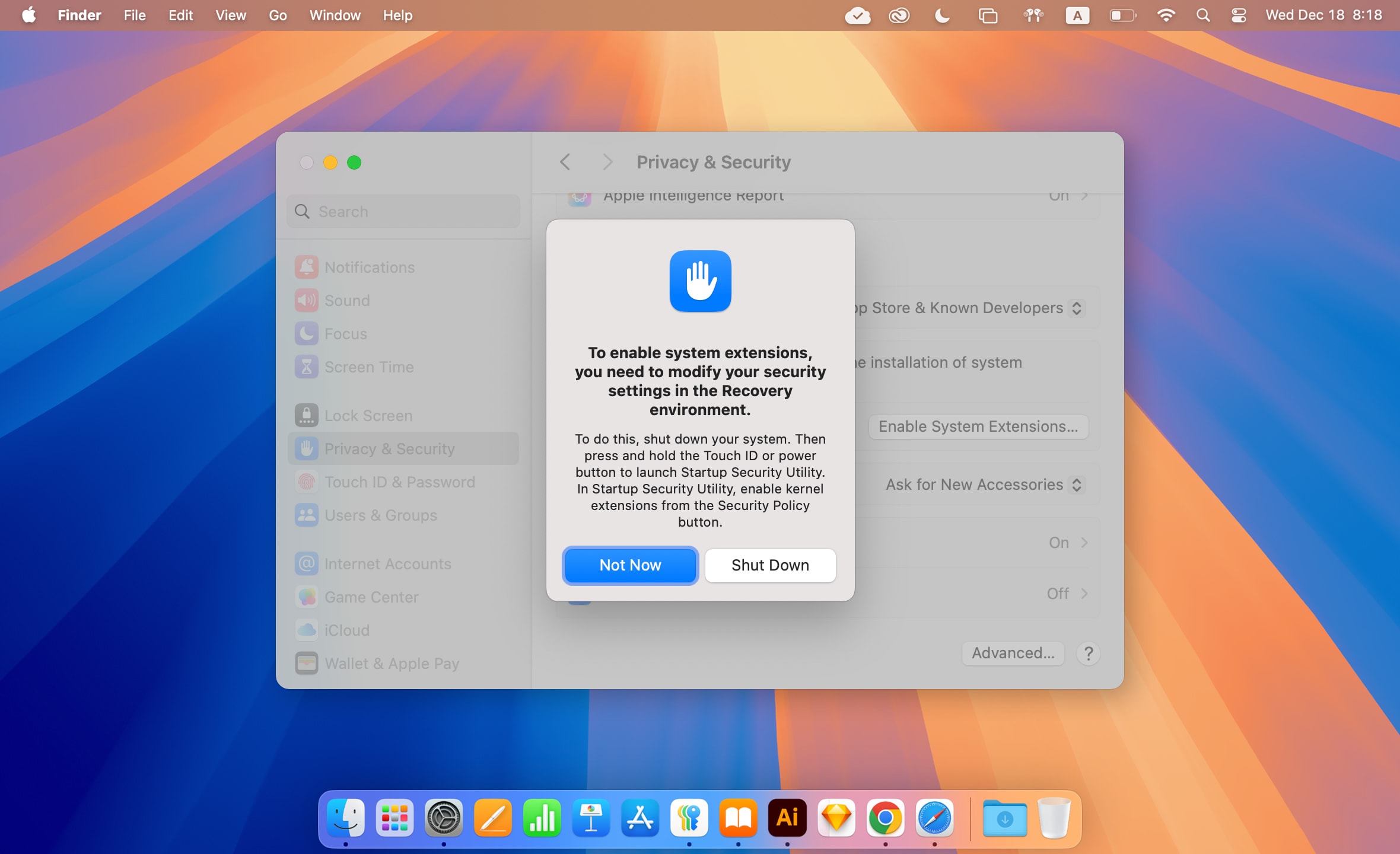
Task: Select iCloud in the sidebar
Action: pos(347,630)
